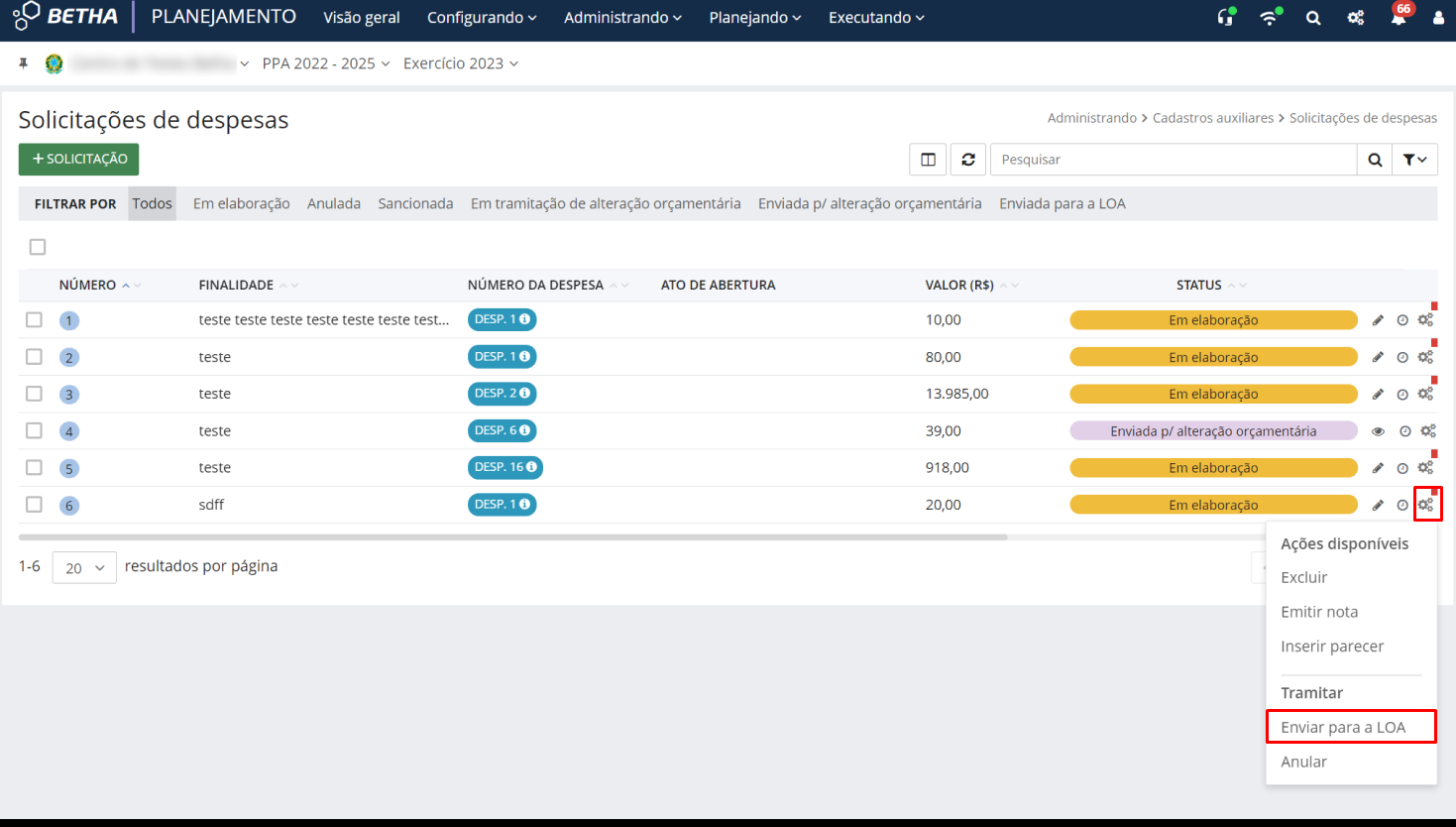Viewport: 1456px width, 827px height.
Task: Edit request 5 with pencil icon
Action: pos(1378,468)
